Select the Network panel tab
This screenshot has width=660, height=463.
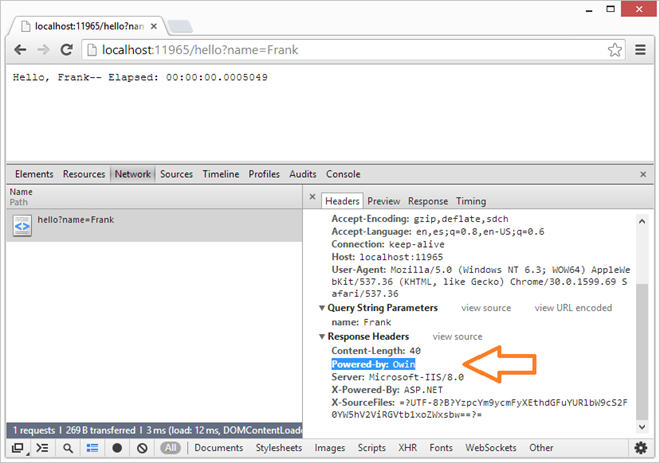133,174
